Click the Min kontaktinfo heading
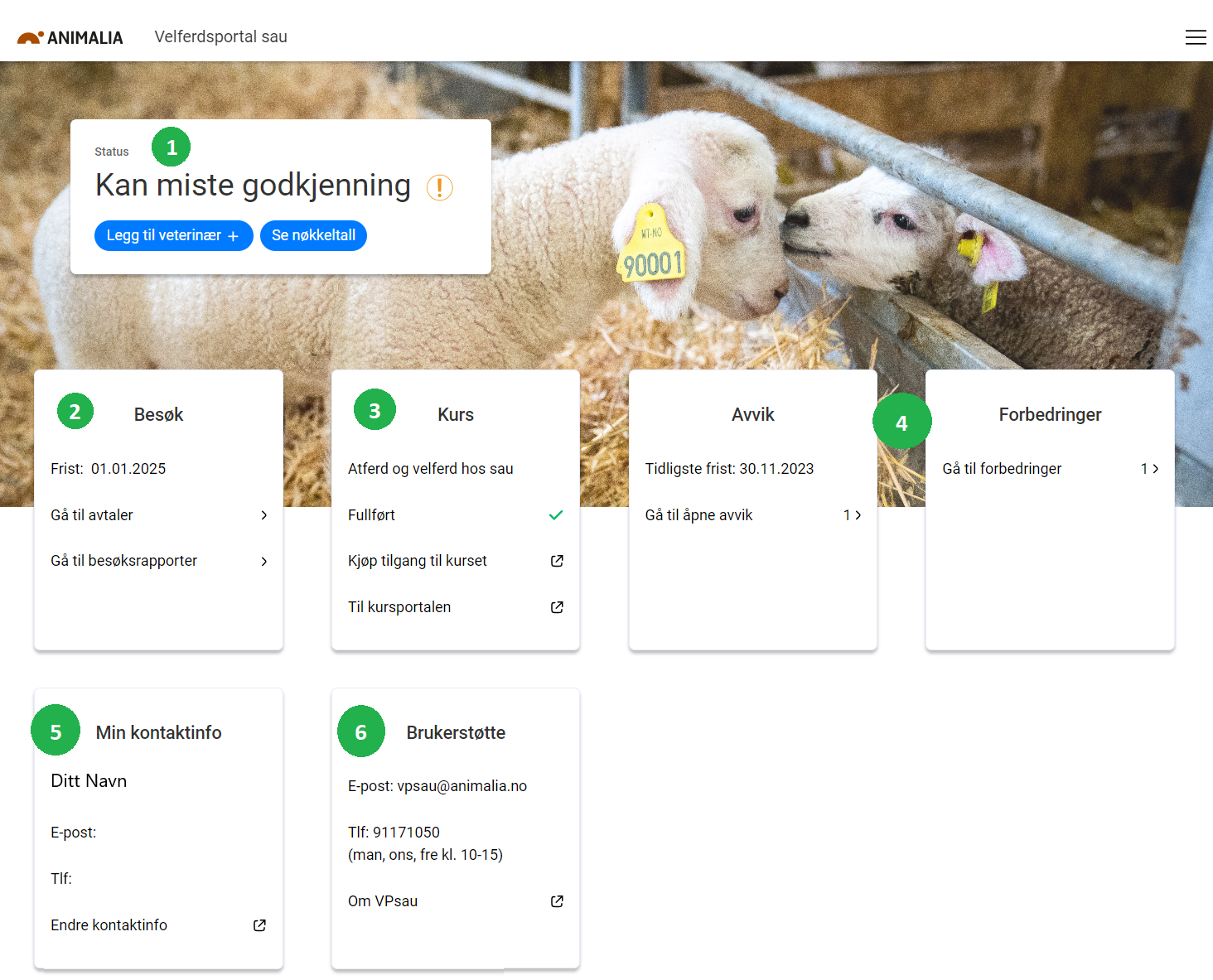Screen dimensions: 1213x980 [x=159, y=733]
